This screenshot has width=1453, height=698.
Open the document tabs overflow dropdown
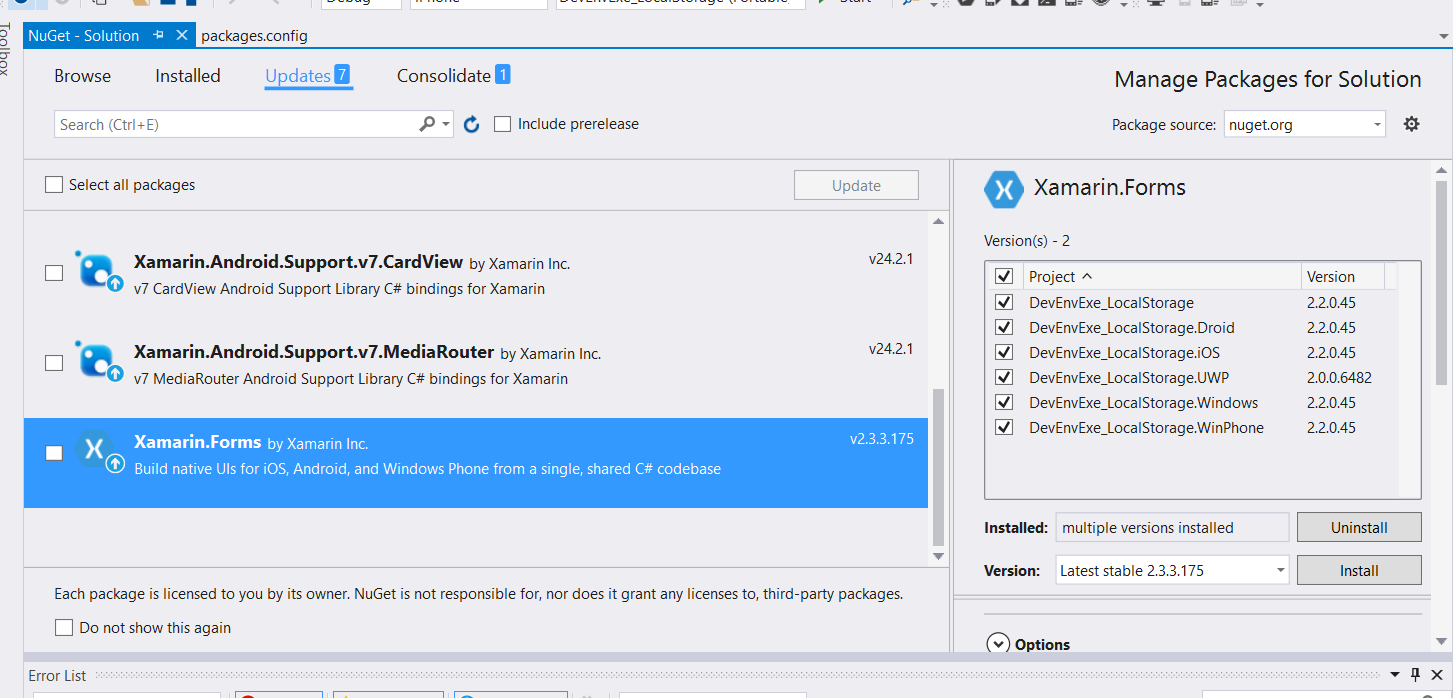point(1444,36)
